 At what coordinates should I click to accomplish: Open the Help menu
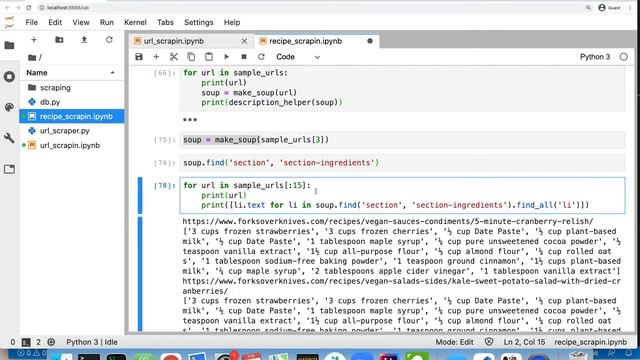pyautogui.click(x=232, y=22)
